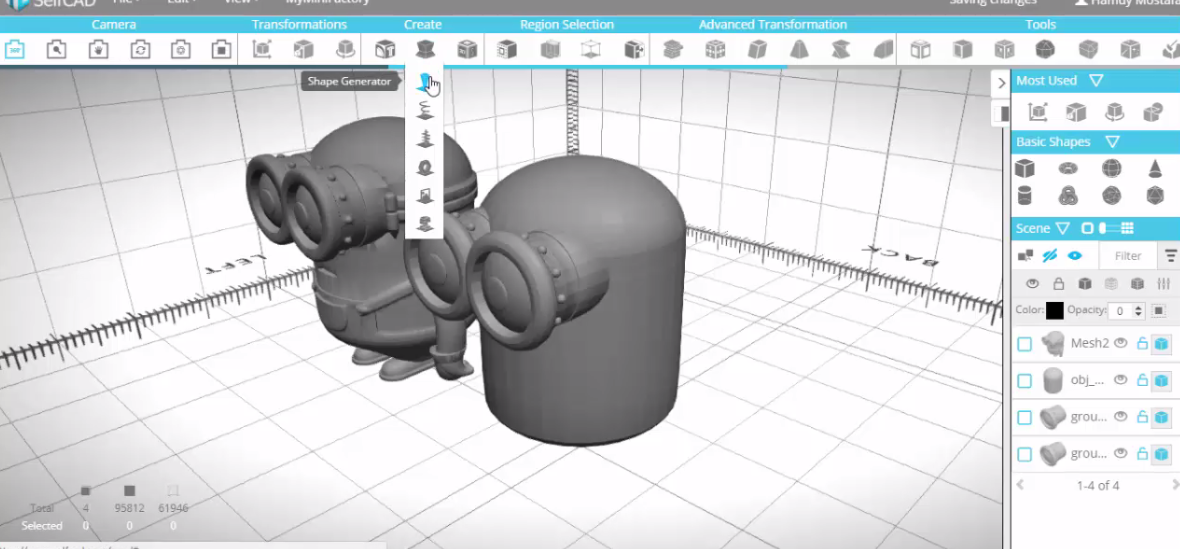Select Move tool in Transformations toolbar
This screenshot has width=1180, height=549.
click(262, 50)
